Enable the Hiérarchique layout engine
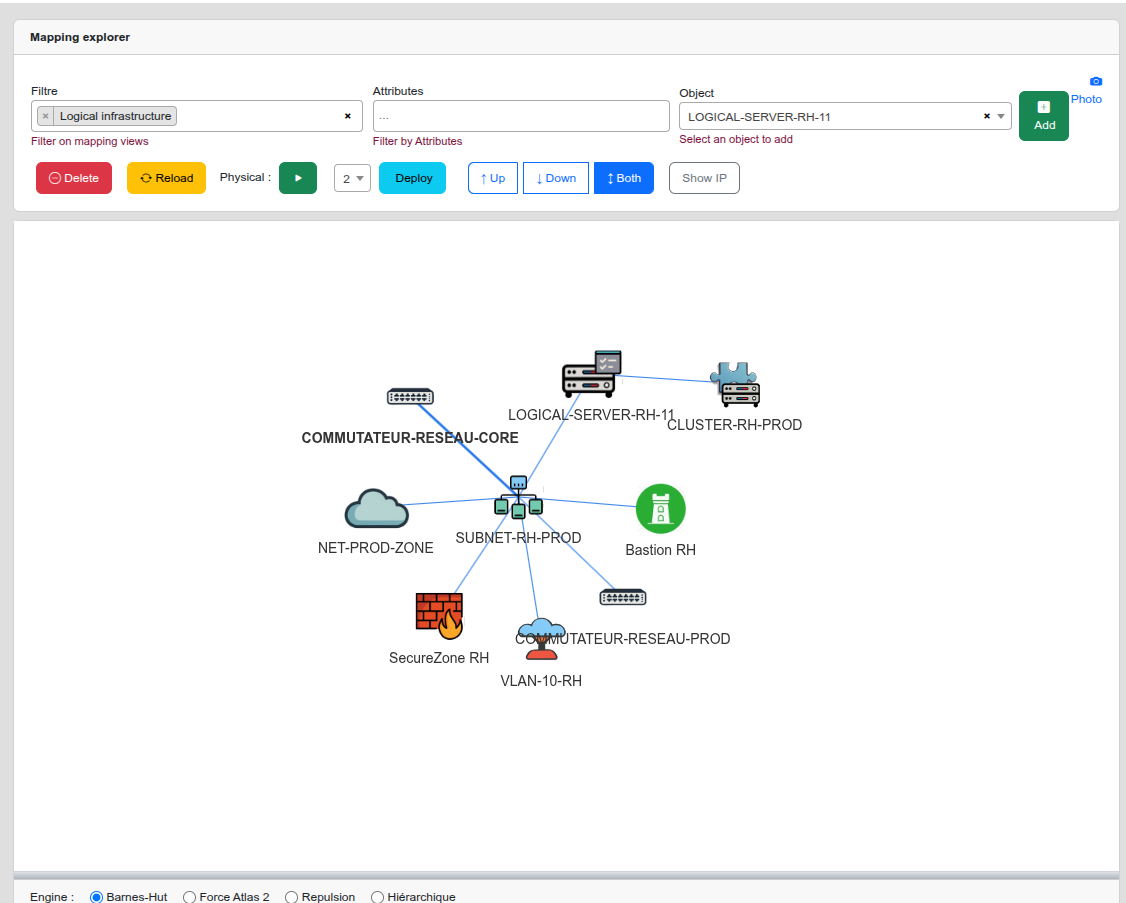Image resolution: width=1126 pixels, height=903 pixels. [x=378, y=897]
